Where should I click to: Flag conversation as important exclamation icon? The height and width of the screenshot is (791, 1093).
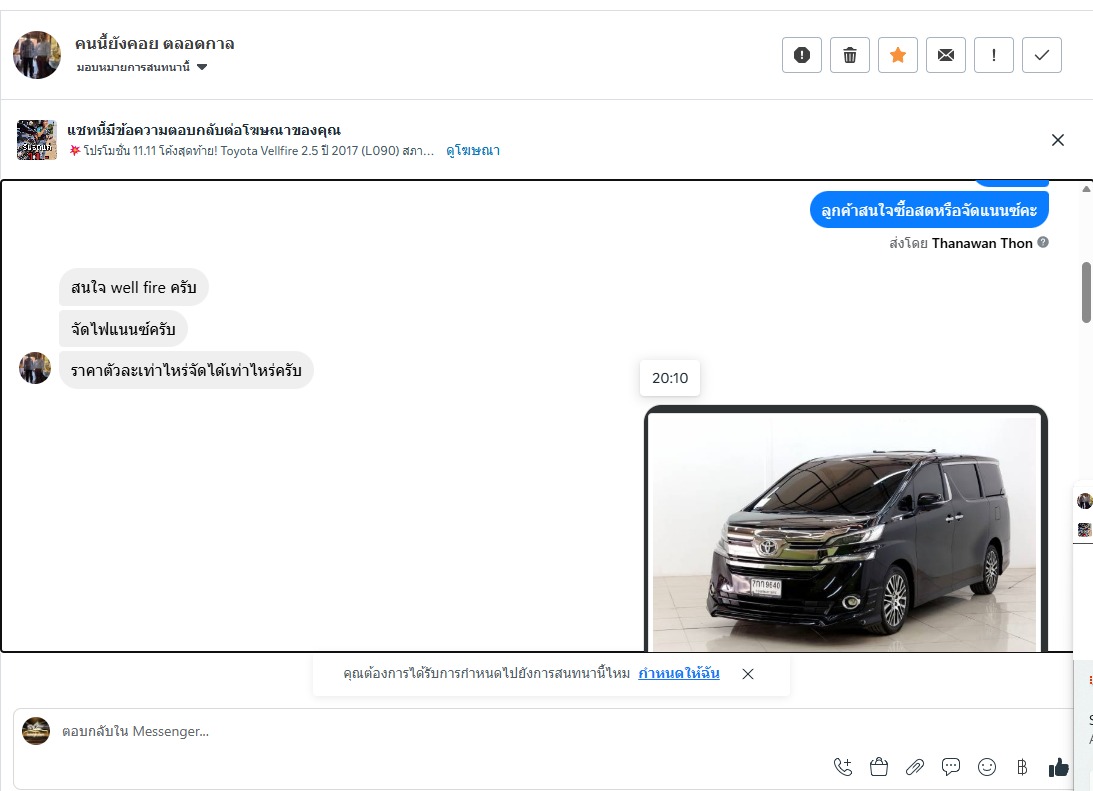tap(993, 55)
